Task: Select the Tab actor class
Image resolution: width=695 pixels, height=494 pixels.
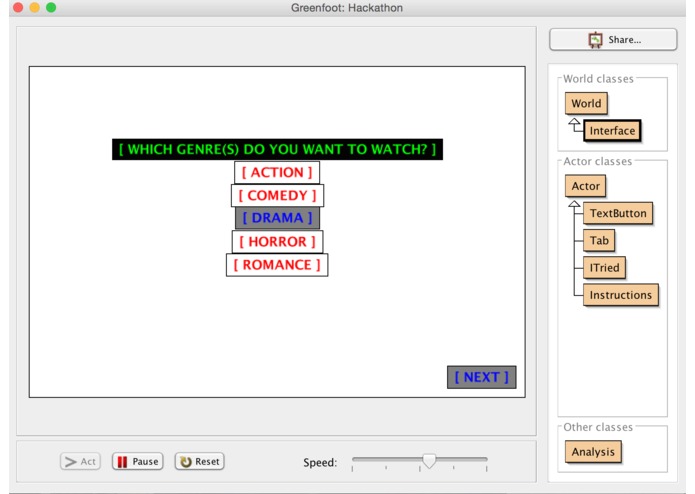Action: [x=599, y=241]
